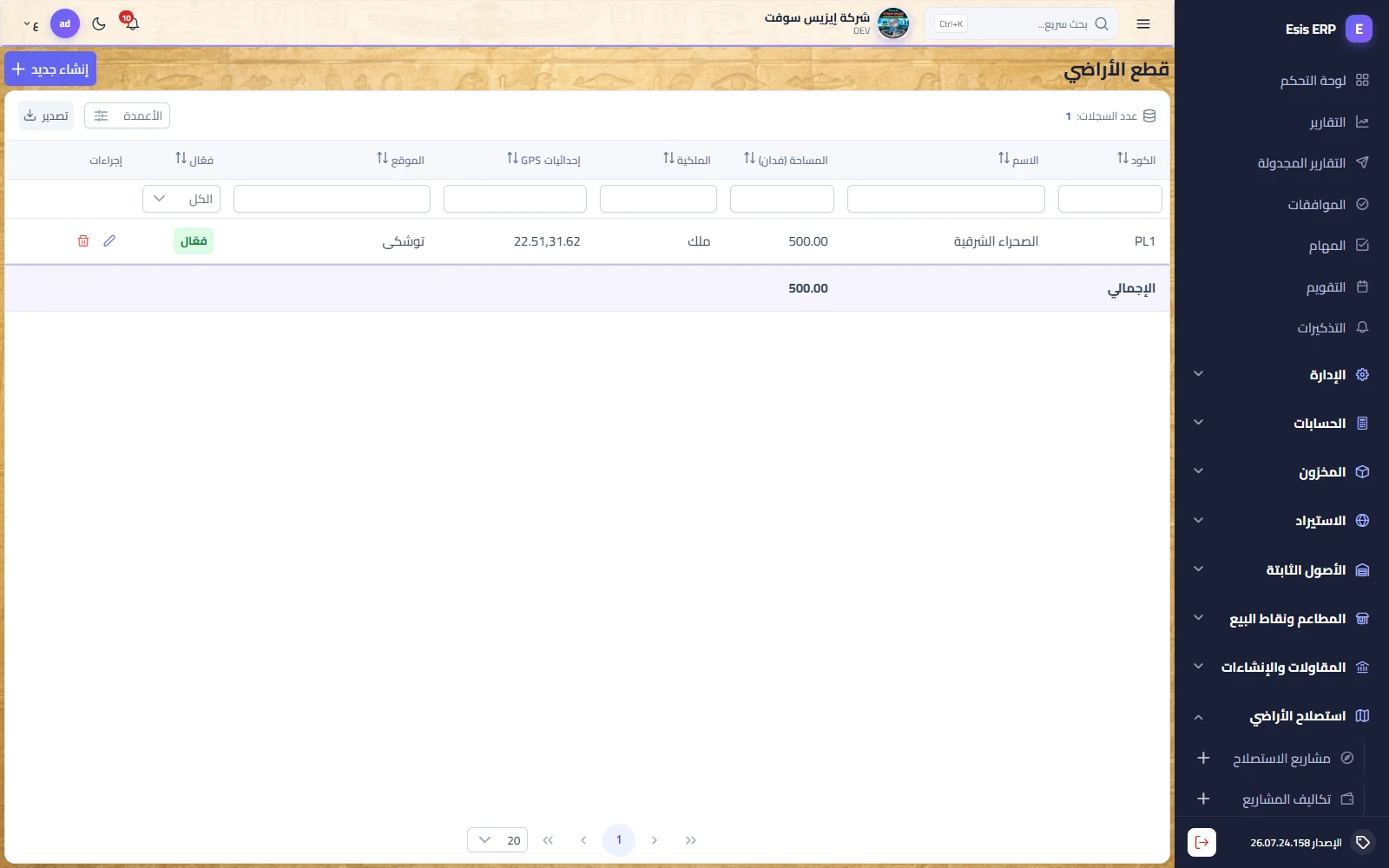The image size is (1389, 868).
Task: Click the الكود filter input
Action: (1109, 199)
